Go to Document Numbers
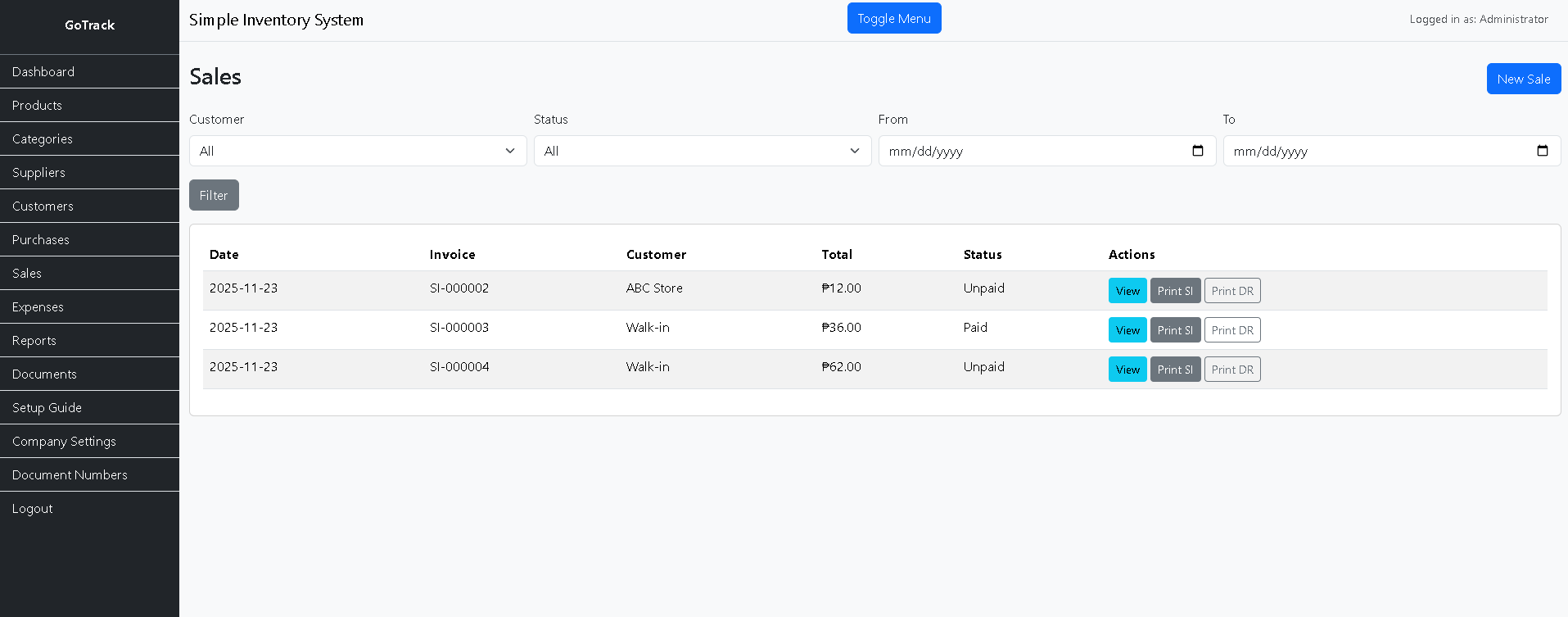The image size is (1568, 617). pos(89,474)
